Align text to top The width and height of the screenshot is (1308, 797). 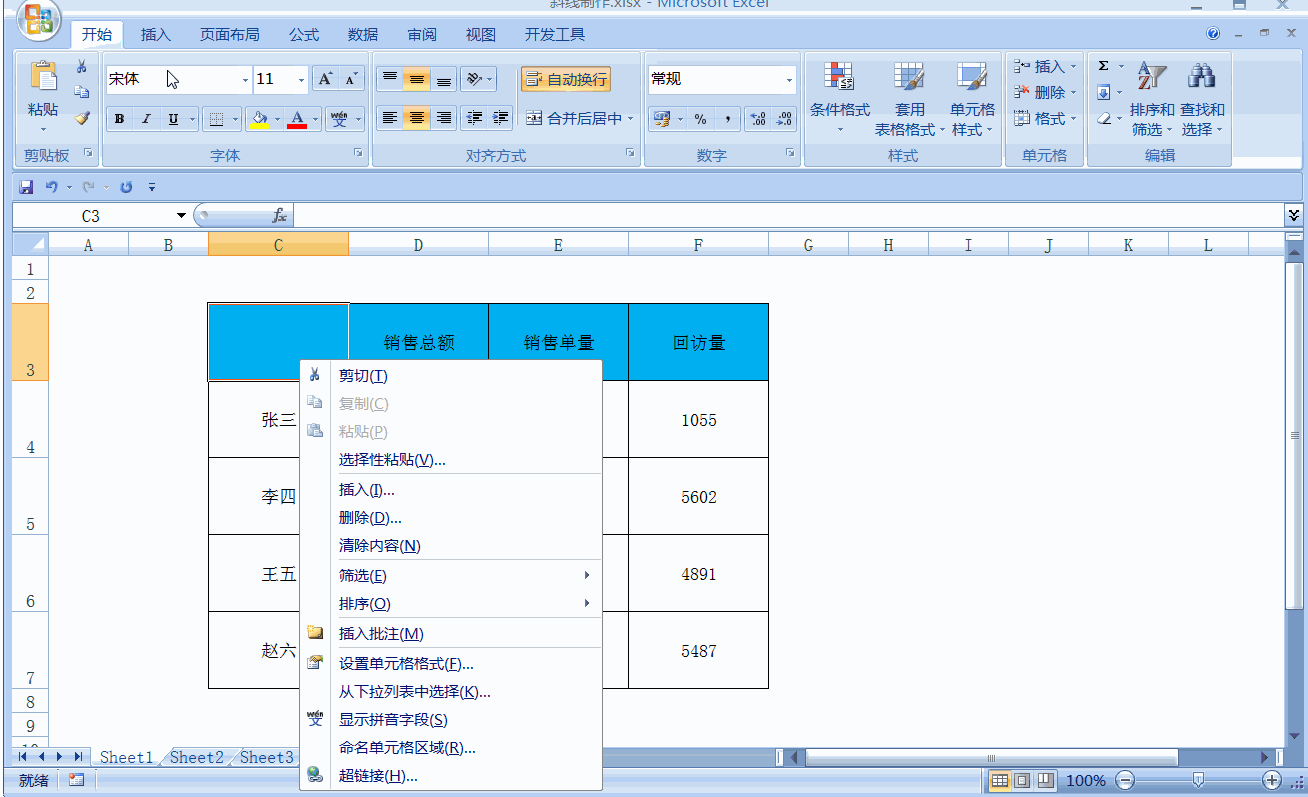tap(390, 79)
